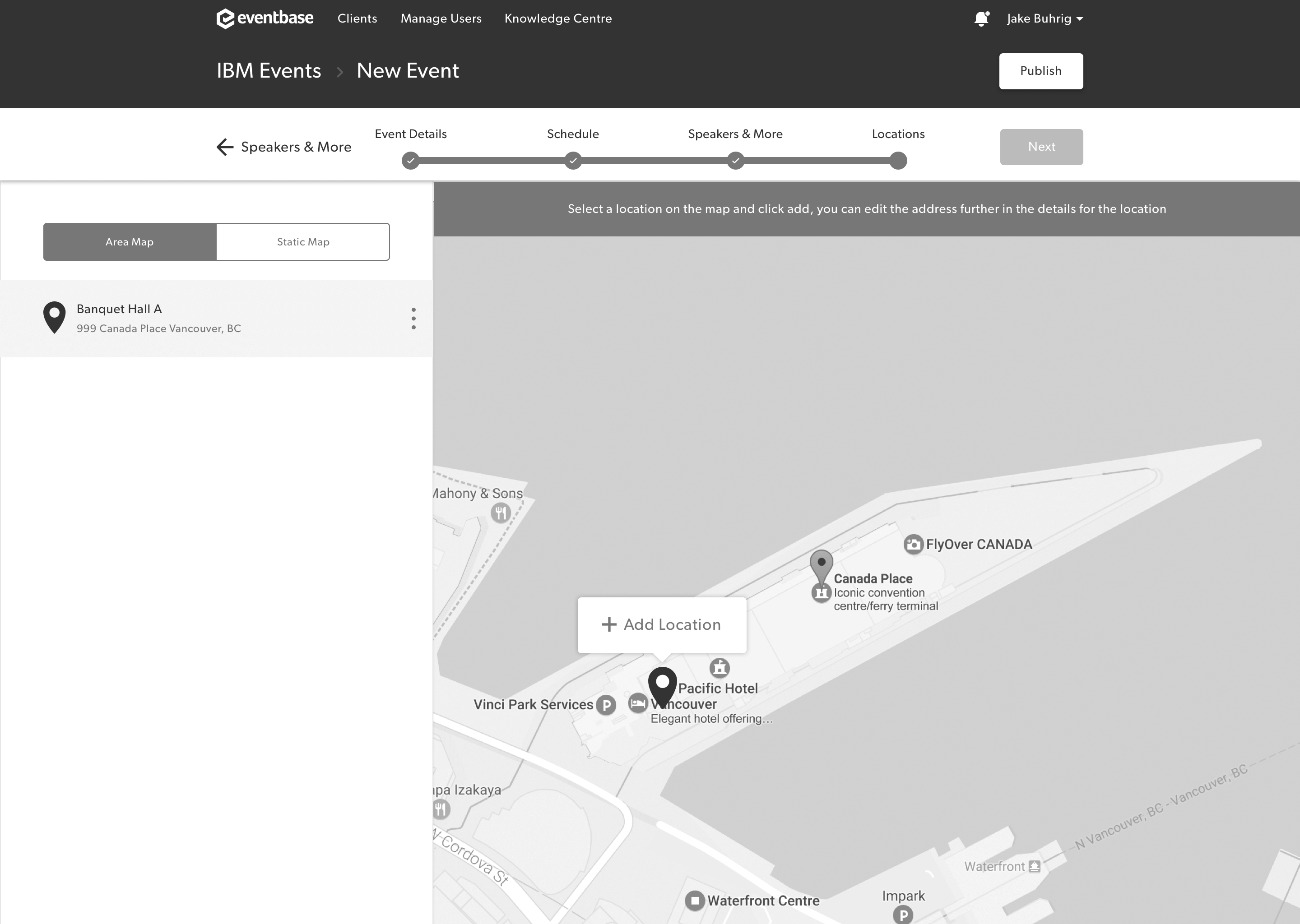Click the Publish button
Viewport: 1300px width, 924px height.
pyautogui.click(x=1041, y=71)
